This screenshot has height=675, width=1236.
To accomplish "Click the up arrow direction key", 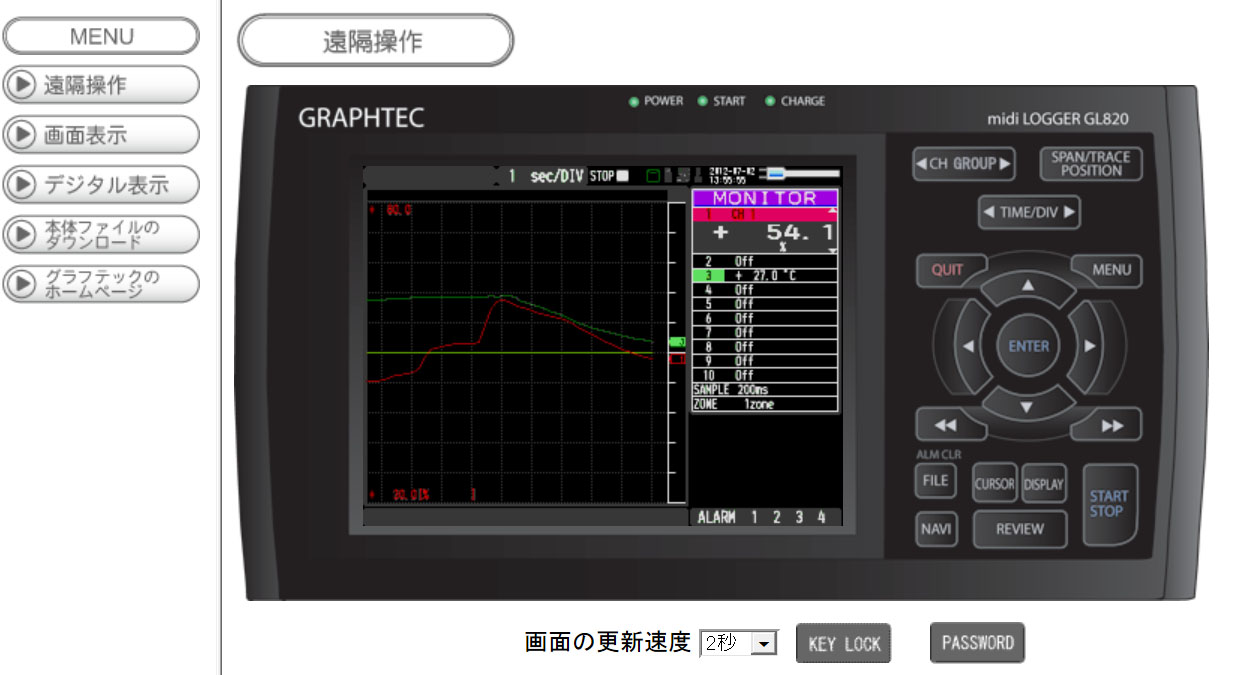I will [x=1027, y=288].
